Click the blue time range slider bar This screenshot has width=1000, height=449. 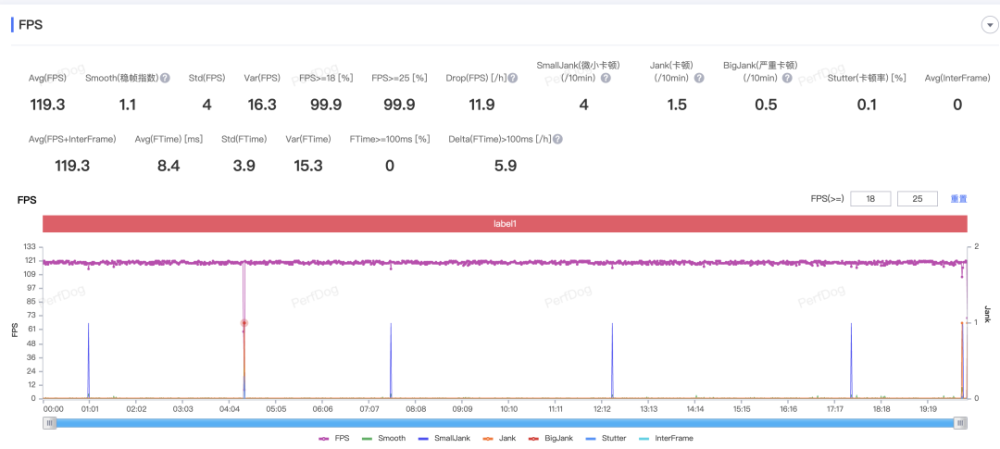[x=505, y=423]
